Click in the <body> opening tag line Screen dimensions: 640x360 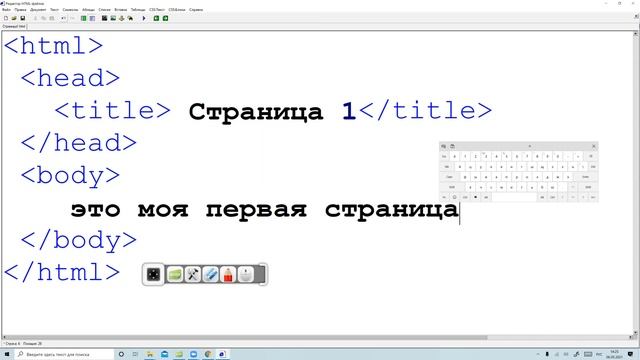click(70, 176)
